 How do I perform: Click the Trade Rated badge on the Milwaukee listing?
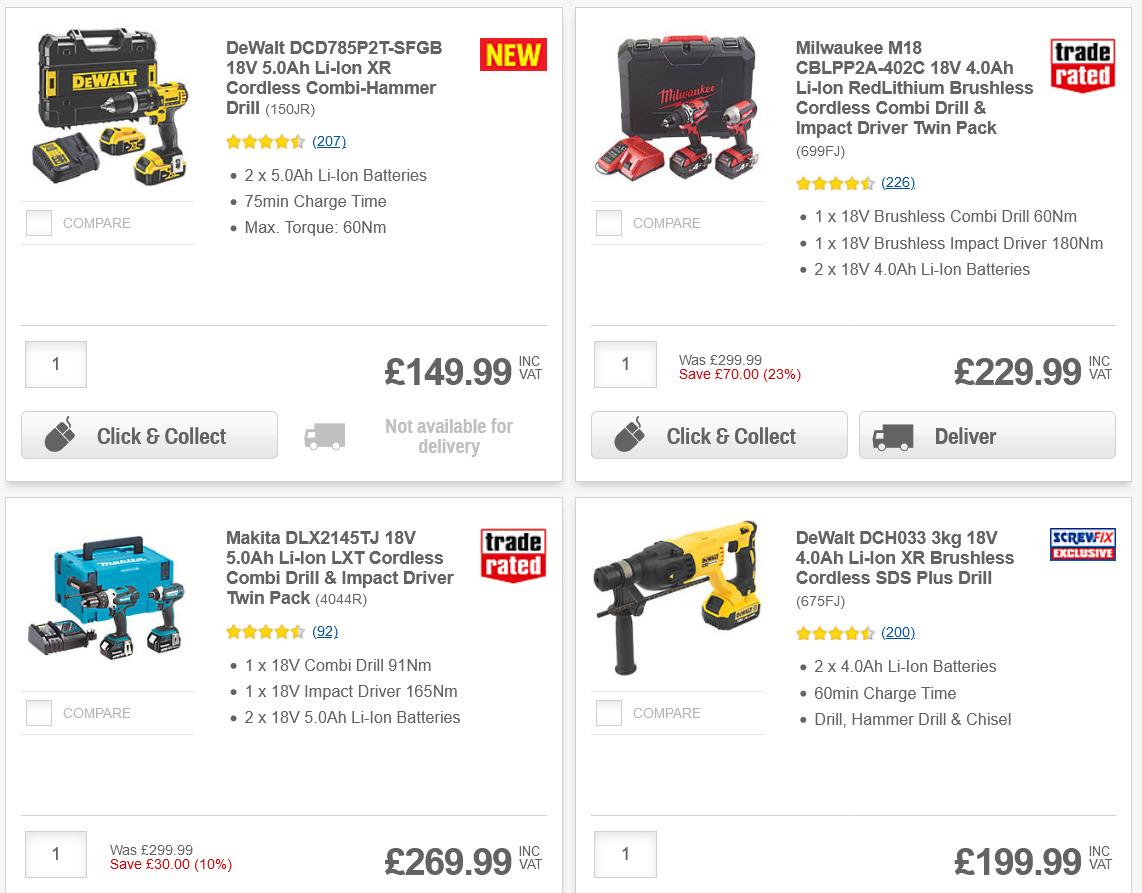(x=1082, y=63)
